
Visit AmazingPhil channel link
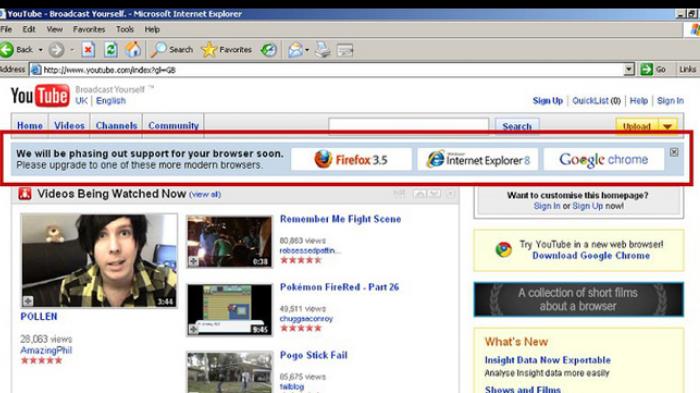(46, 350)
